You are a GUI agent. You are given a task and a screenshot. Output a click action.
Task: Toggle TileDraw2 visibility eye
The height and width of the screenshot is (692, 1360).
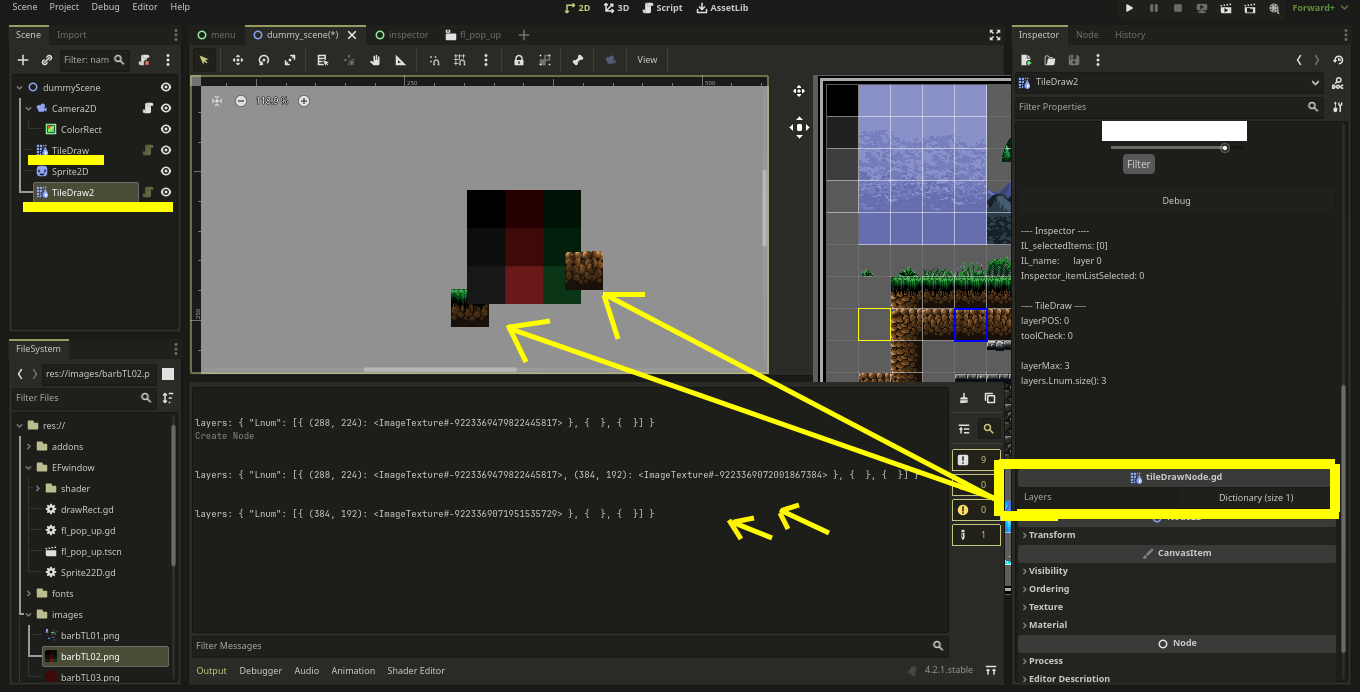tap(166, 192)
